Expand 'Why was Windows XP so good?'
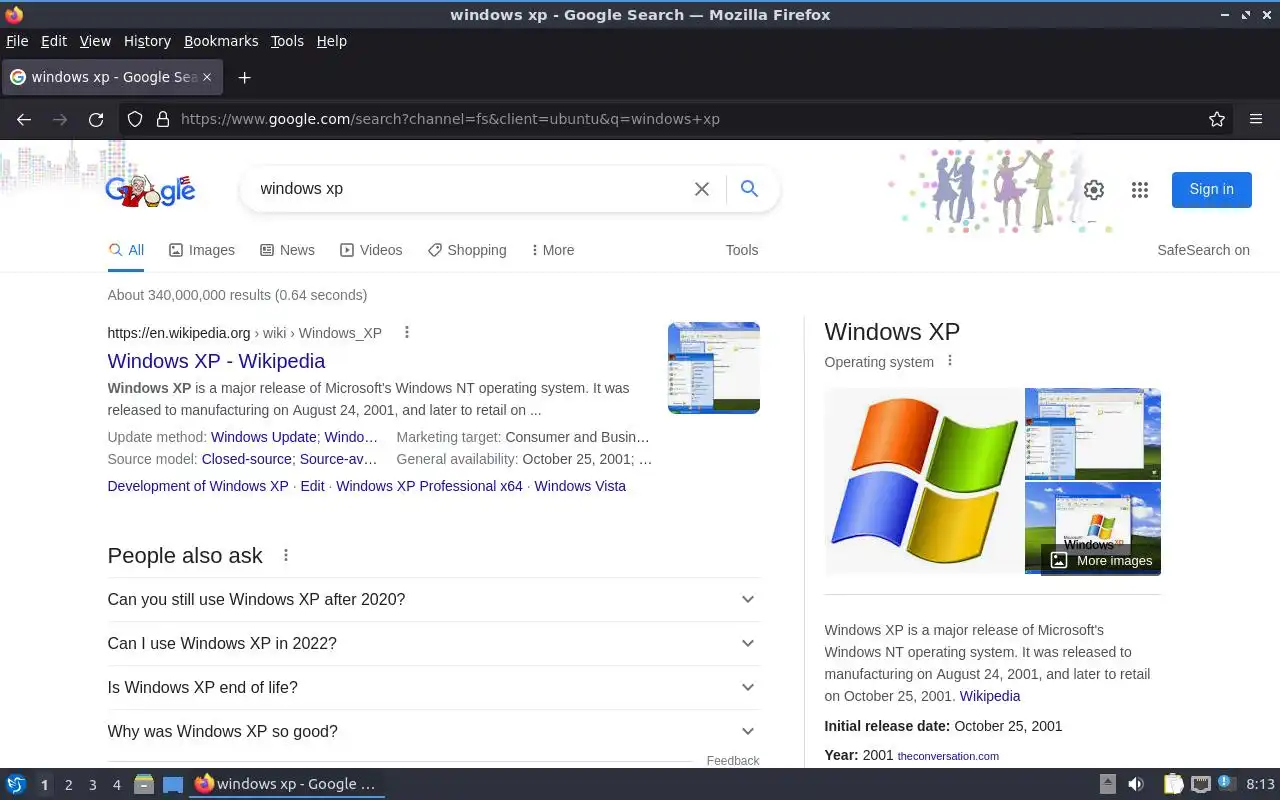The image size is (1280, 800). [433, 731]
